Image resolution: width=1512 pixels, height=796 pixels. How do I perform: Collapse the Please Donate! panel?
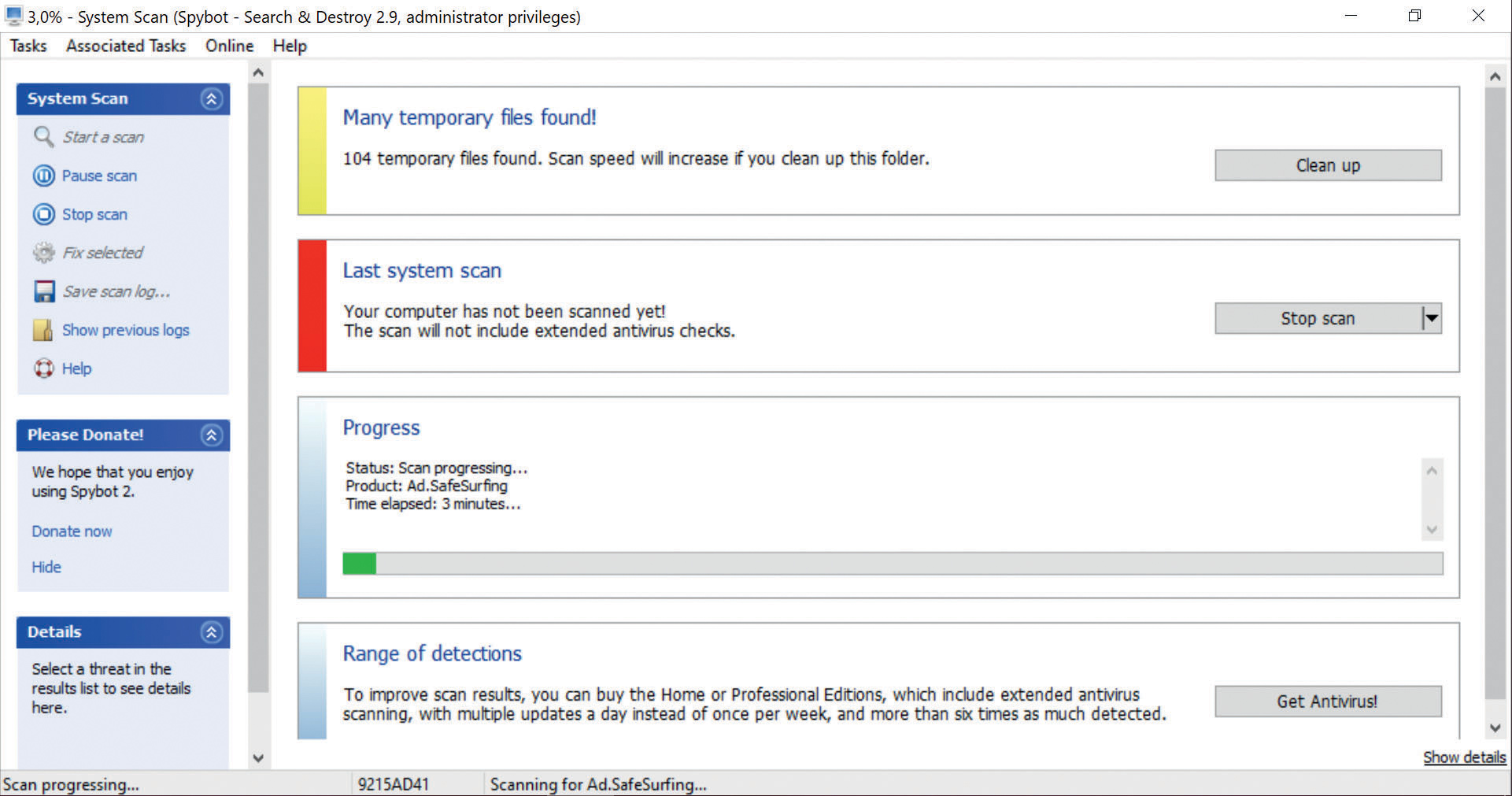(211, 435)
